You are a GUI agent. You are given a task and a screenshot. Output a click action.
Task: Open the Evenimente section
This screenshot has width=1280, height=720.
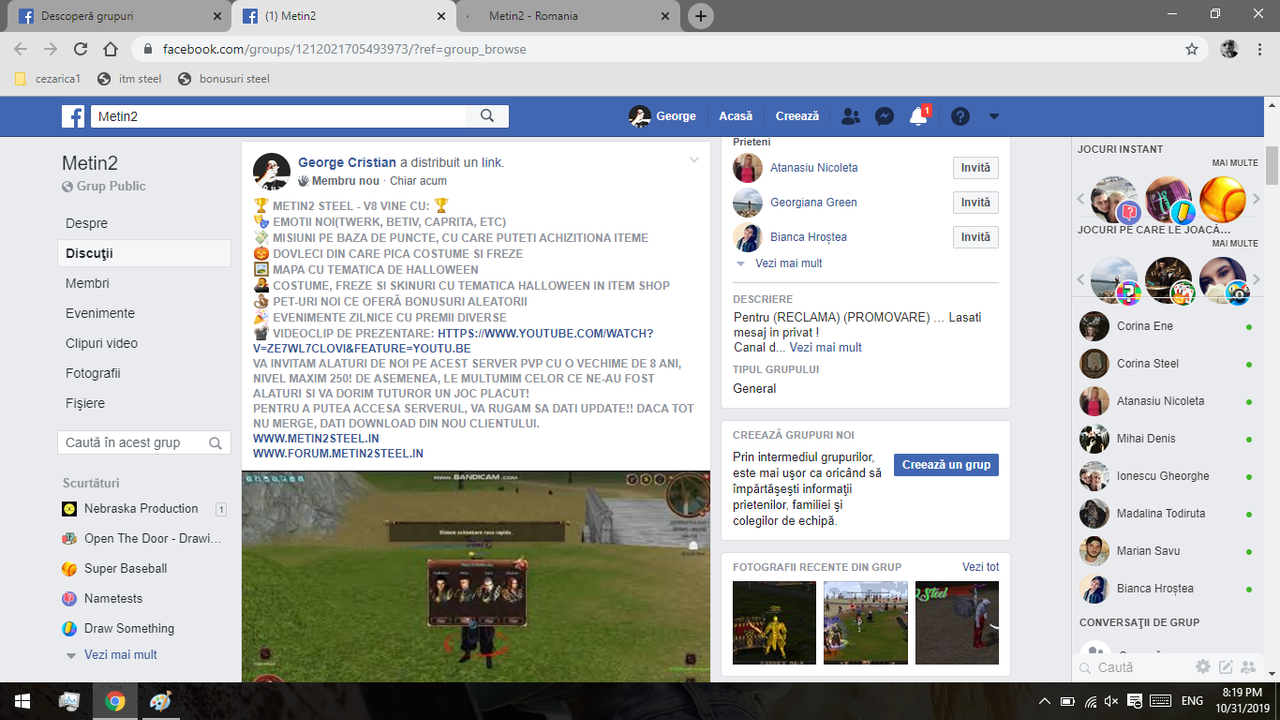pos(100,313)
